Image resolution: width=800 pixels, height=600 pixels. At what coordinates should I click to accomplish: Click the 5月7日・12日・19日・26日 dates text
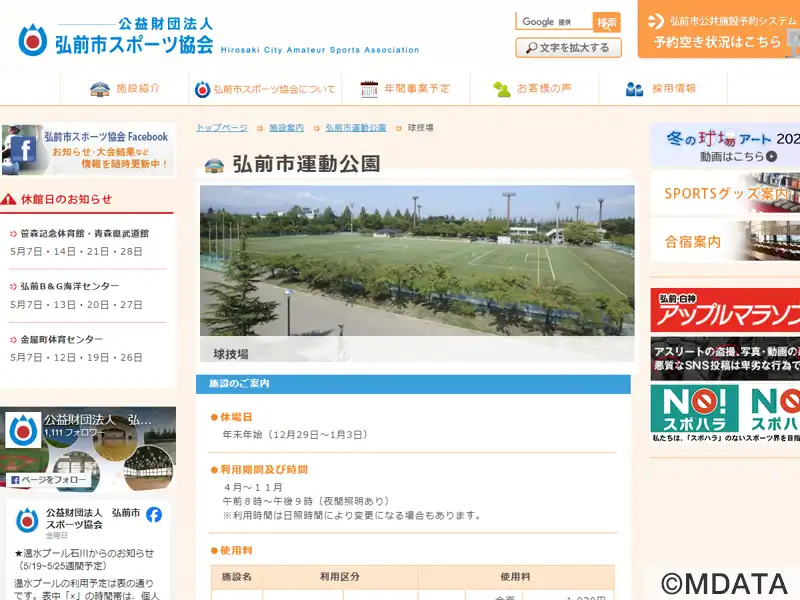77,358
